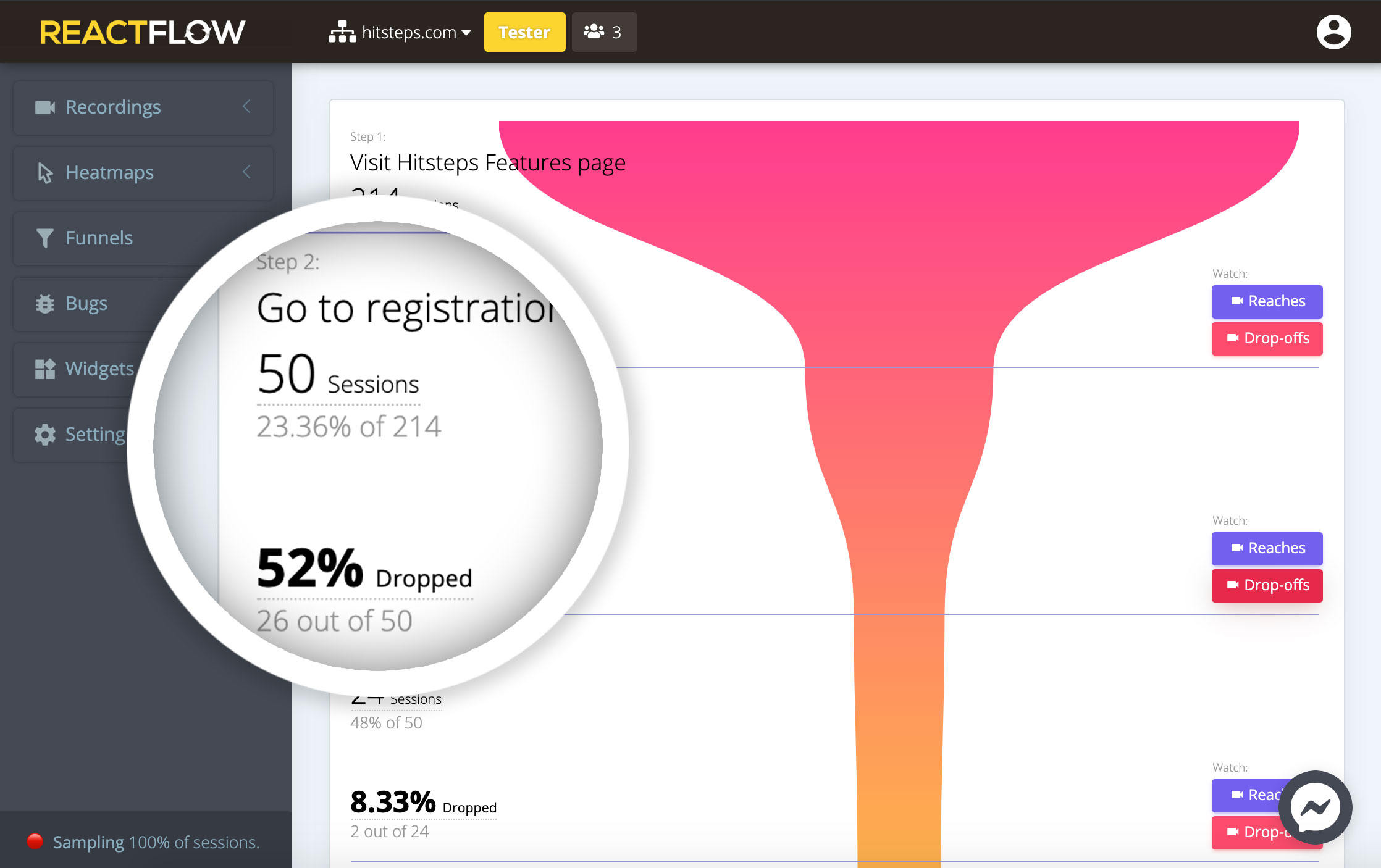Image resolution: width=1381 pixels, height=868 pixels.
Task: Click the Settings gear icon
Action: click(45, 435)
